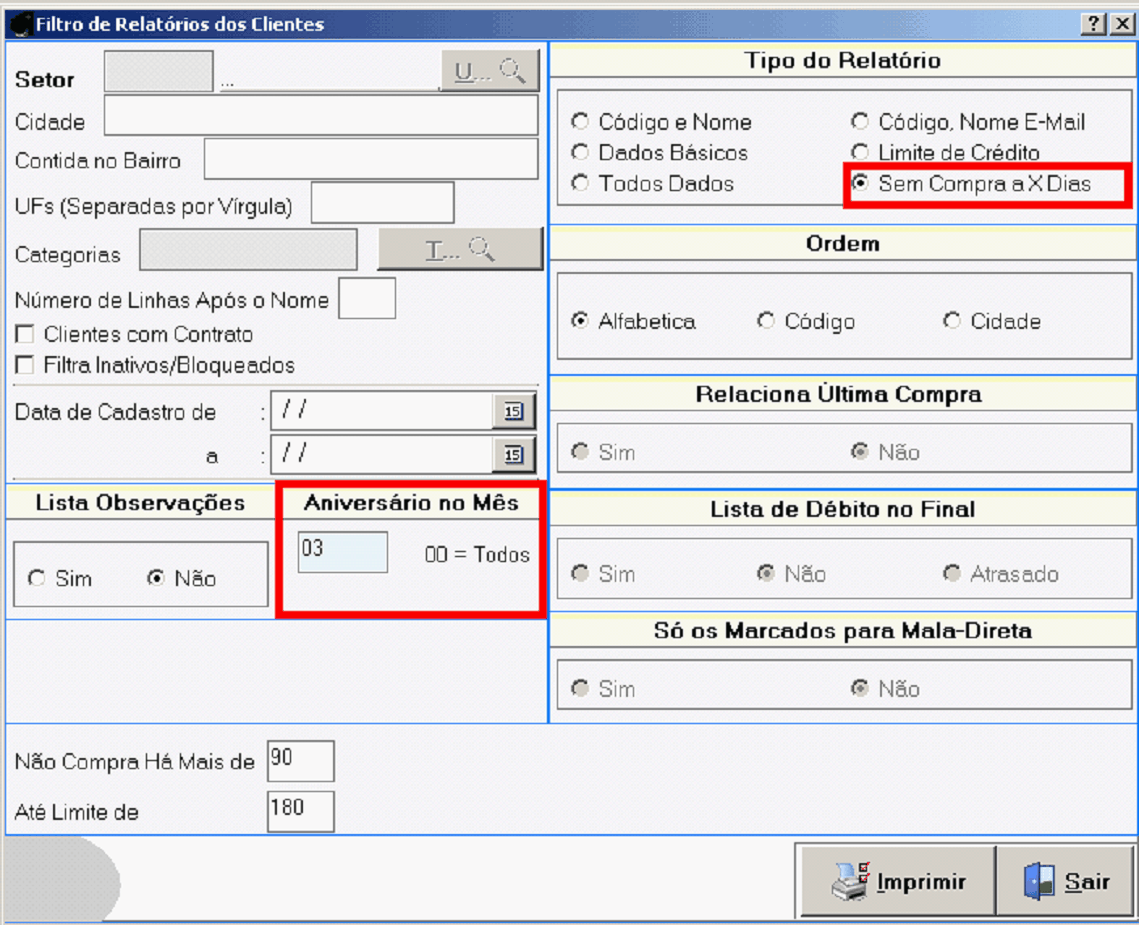Choose Todos Dados report option
The image size is (1140, 926).
[580, 184]
